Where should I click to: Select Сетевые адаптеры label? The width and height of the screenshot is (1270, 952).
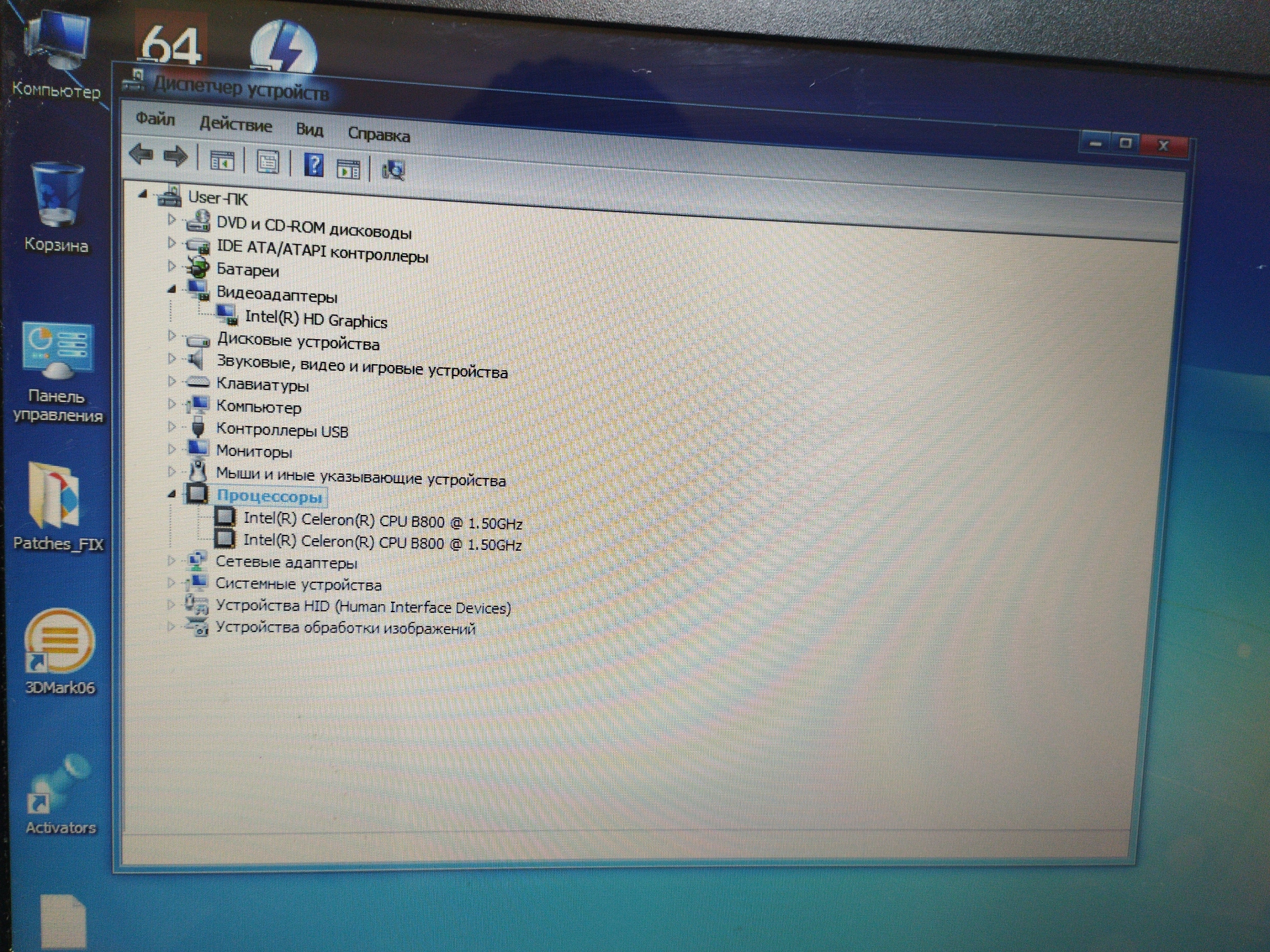(286, 563)
